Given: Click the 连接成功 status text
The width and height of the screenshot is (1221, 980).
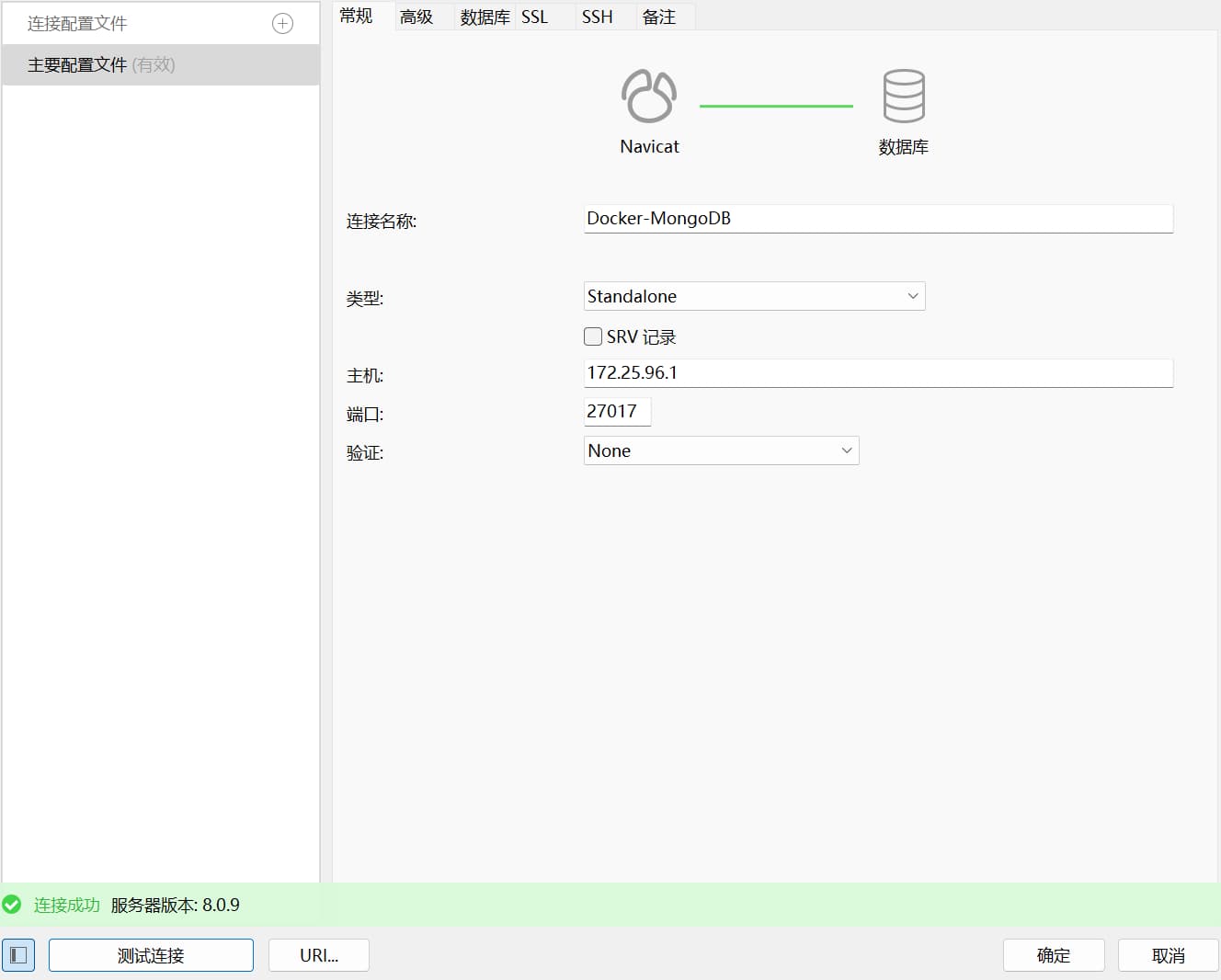Looking at the screenshot, I should [x=67, y=905].
